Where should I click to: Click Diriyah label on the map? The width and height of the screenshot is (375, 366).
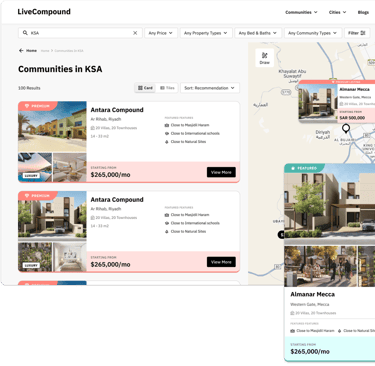[x=323, y=134]
